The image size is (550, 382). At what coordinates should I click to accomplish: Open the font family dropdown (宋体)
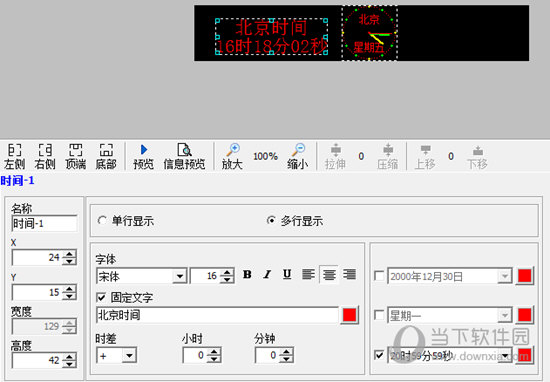(180, 276)
